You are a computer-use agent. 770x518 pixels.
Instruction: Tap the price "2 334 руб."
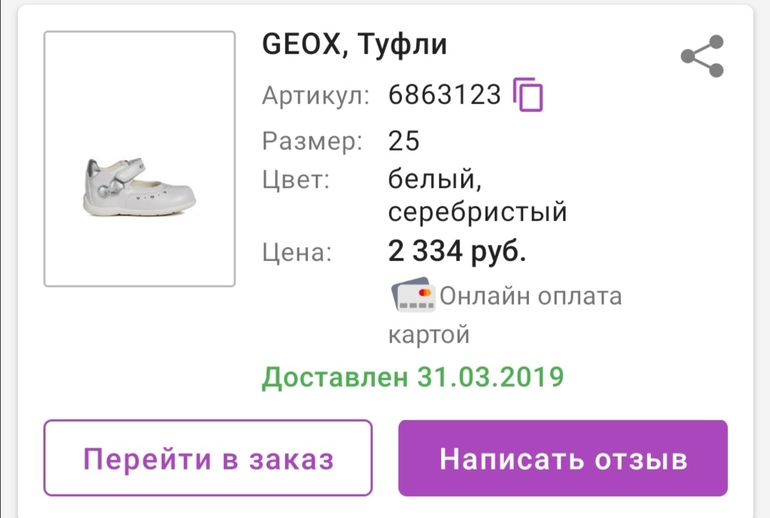pyautogui.click(x=457, y=252)
